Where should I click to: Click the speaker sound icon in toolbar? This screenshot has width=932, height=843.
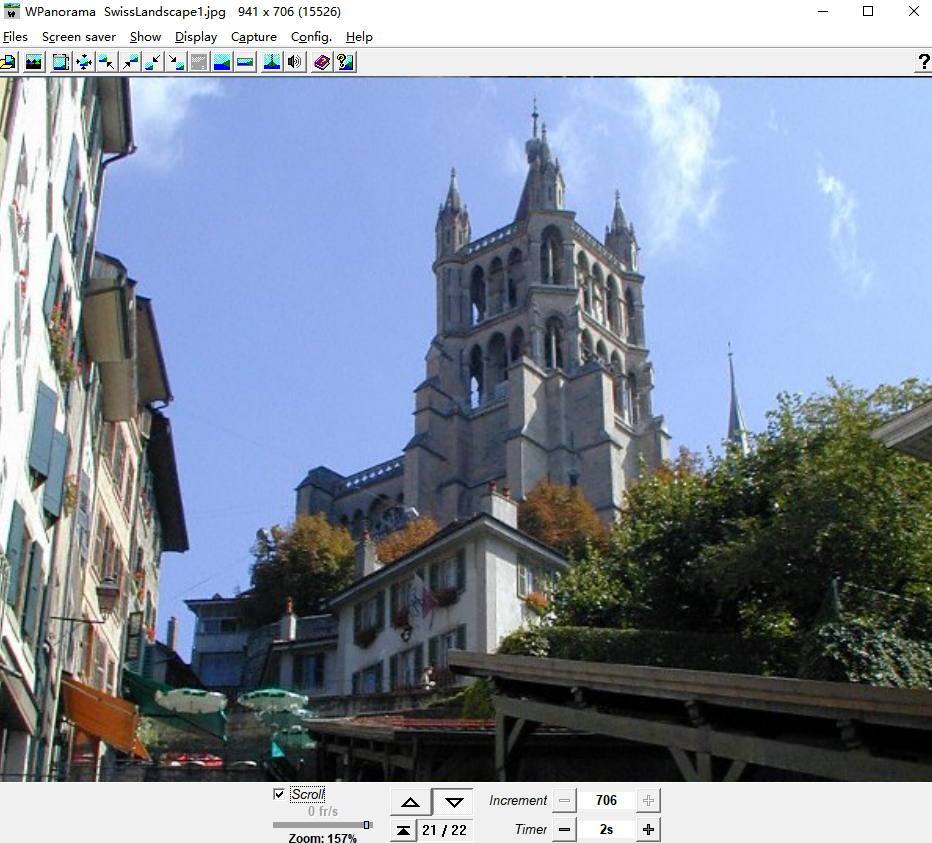pos(294,62)
